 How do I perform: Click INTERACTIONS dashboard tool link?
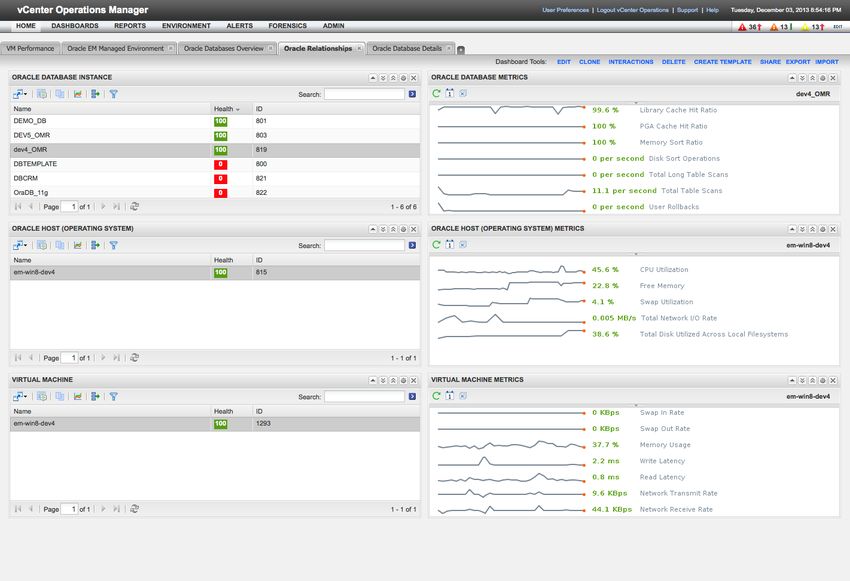[630, 62]
